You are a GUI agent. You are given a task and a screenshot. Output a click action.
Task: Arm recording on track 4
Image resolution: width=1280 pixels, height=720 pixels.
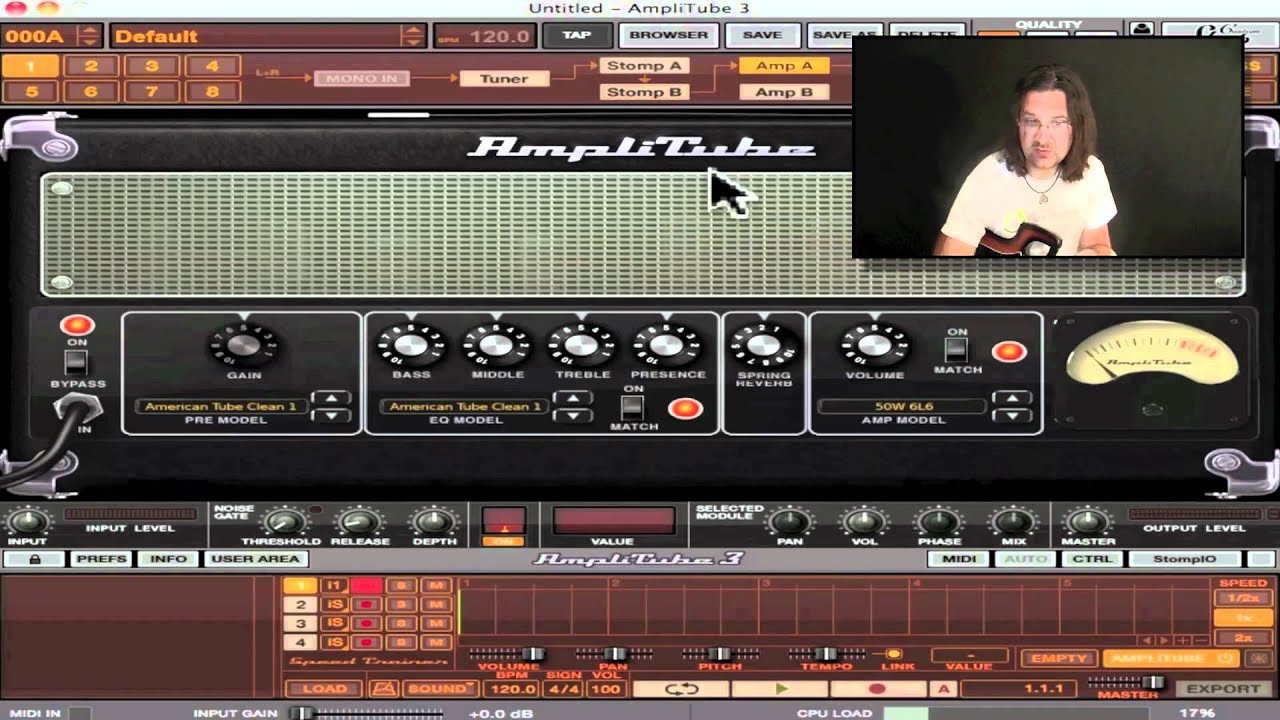[366, 642]
